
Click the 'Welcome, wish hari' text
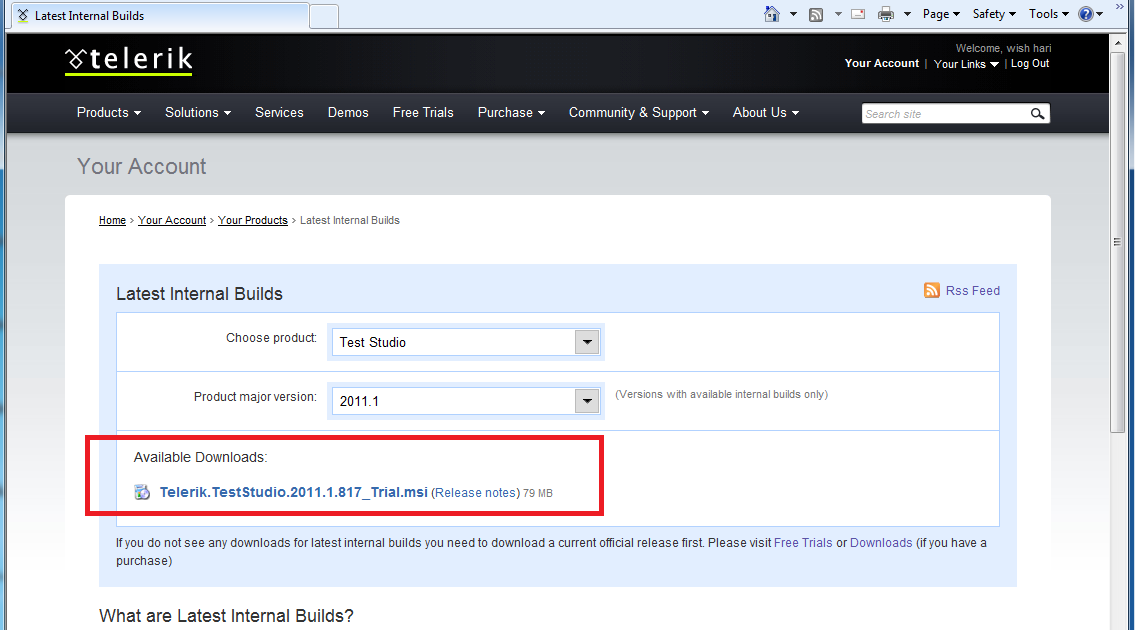[1003, 48]
